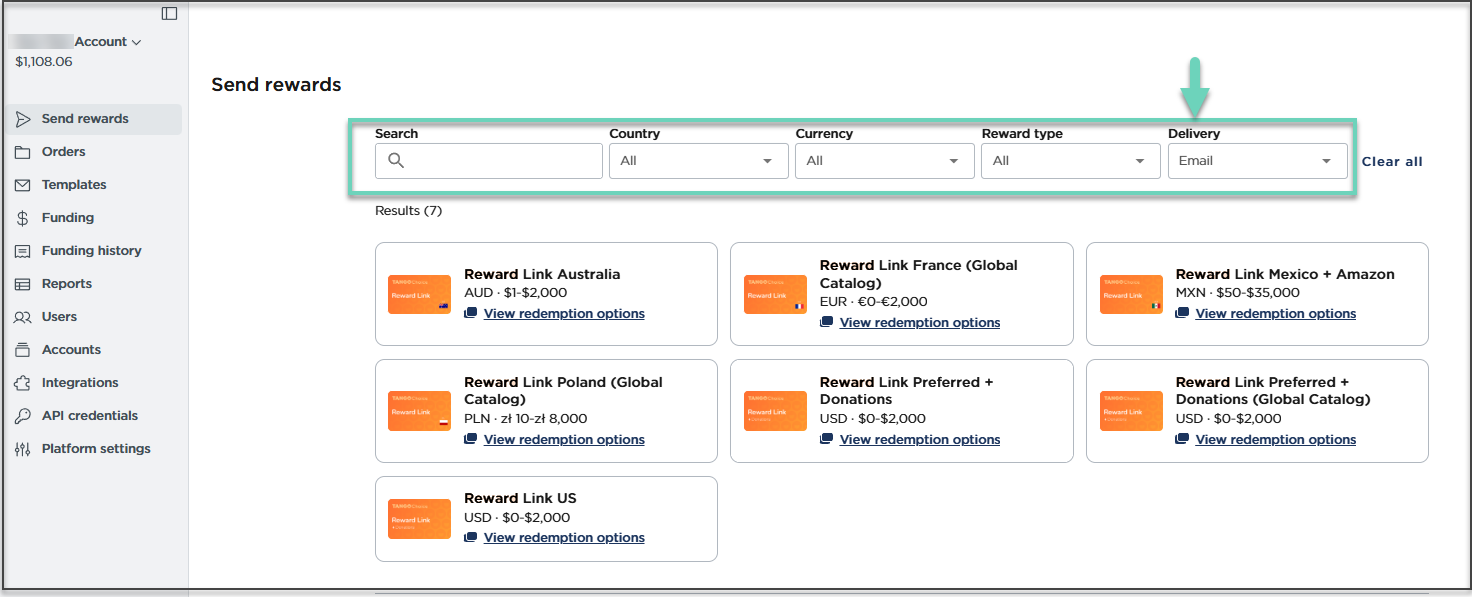
Task: Click the Templates envelope icon
Action: [23, 185]
